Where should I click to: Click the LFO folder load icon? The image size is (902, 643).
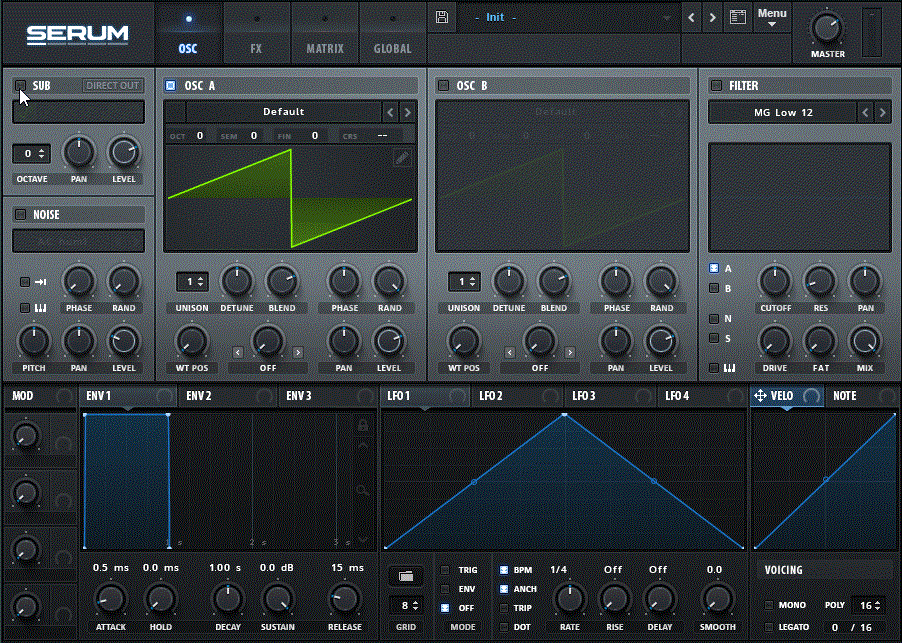pos(405,576)
